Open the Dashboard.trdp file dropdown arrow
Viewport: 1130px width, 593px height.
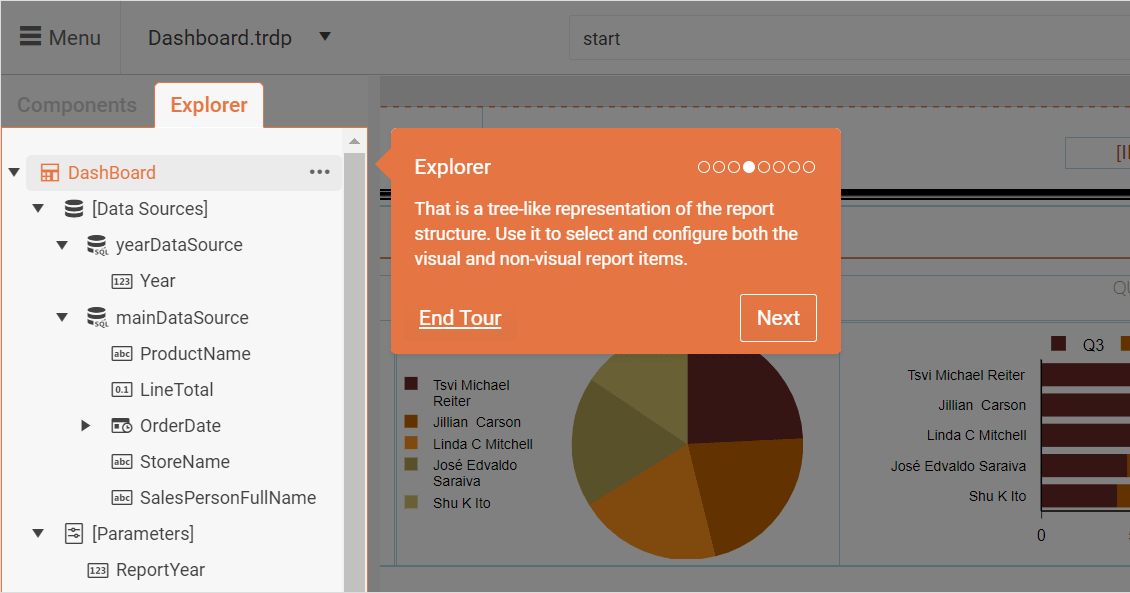[x=325, y=36]
